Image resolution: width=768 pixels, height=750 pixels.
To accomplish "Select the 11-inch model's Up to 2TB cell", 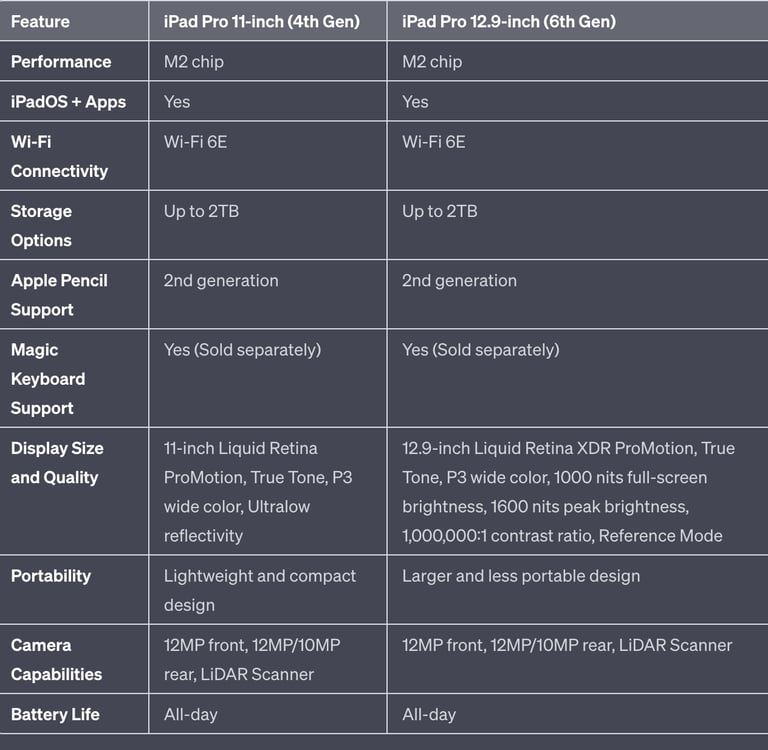I will [201, 211].
